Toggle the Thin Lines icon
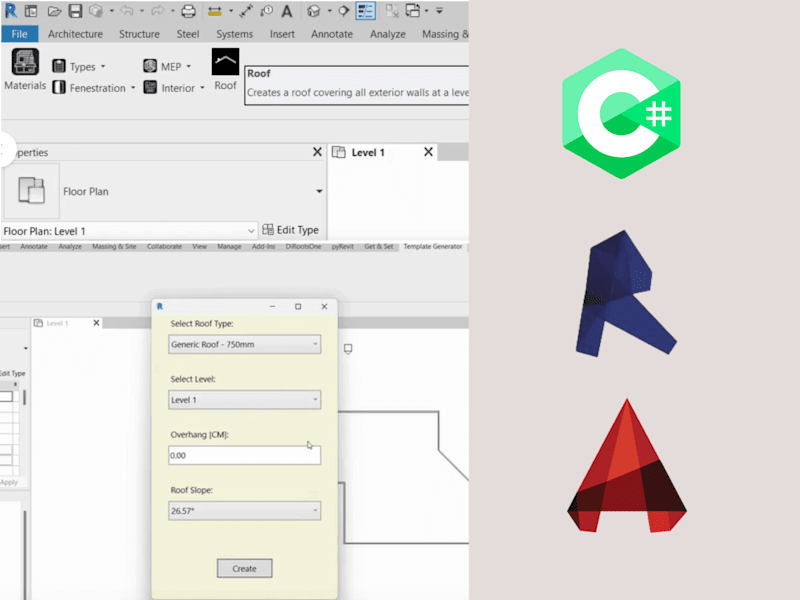The height and width of the screenshot is (600, 800). 366,11
